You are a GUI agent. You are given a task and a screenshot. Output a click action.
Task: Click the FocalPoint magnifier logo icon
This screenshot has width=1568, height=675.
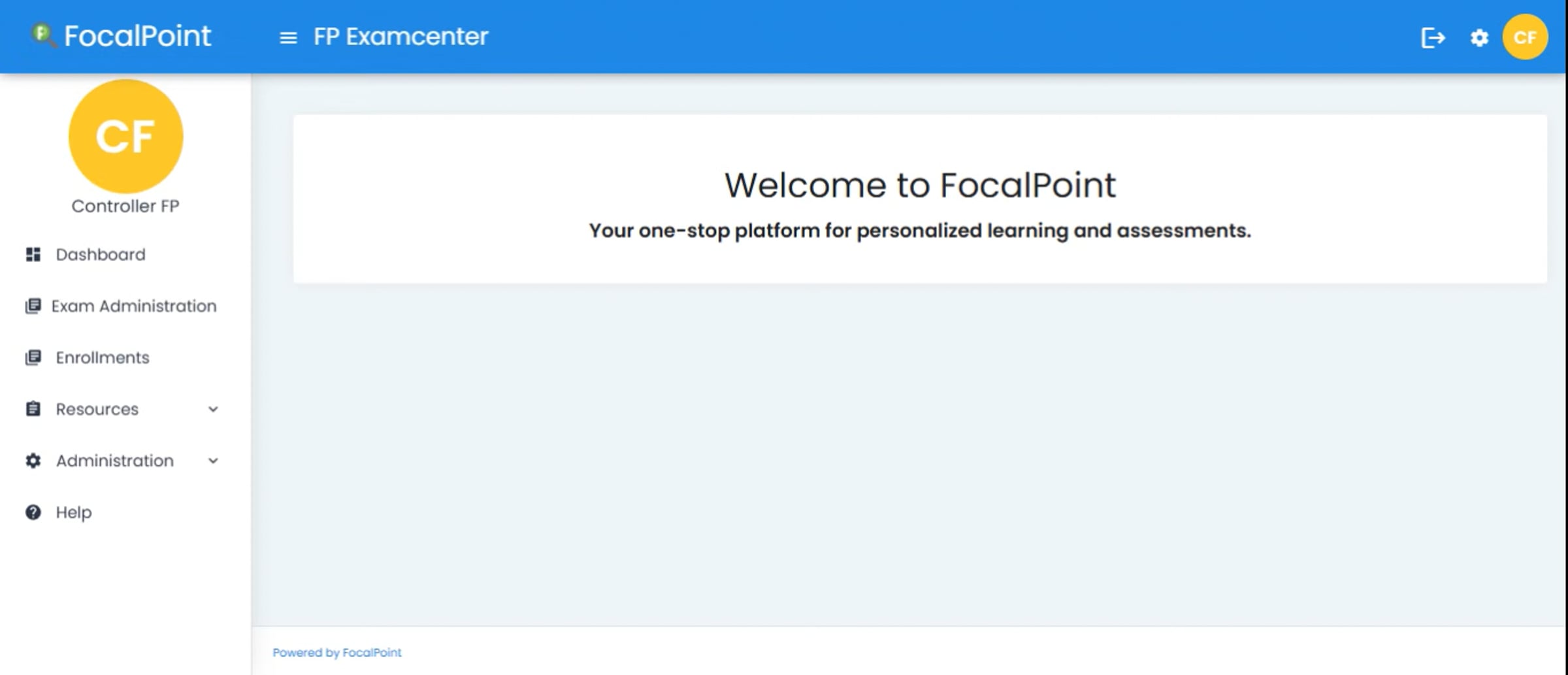[x=43, y=35]
